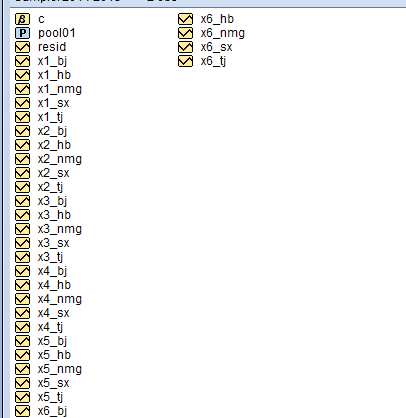Click the x6_tj series icon

tap(185, 61)
